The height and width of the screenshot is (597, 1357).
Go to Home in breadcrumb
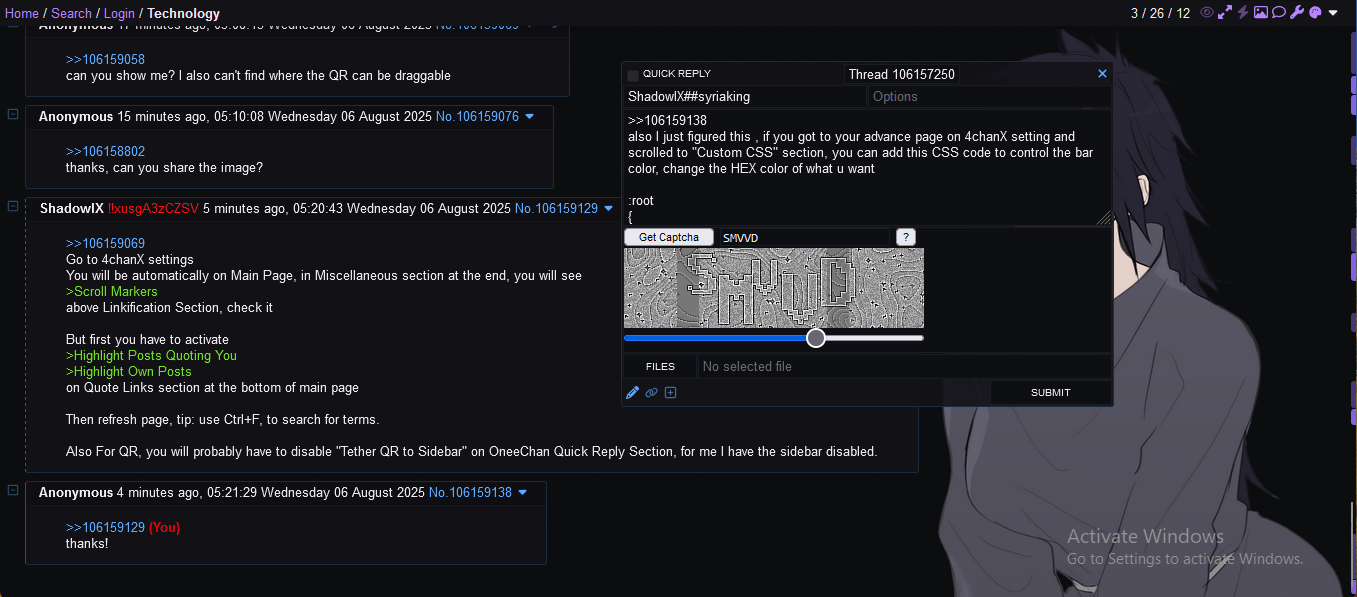coord(22,13)
